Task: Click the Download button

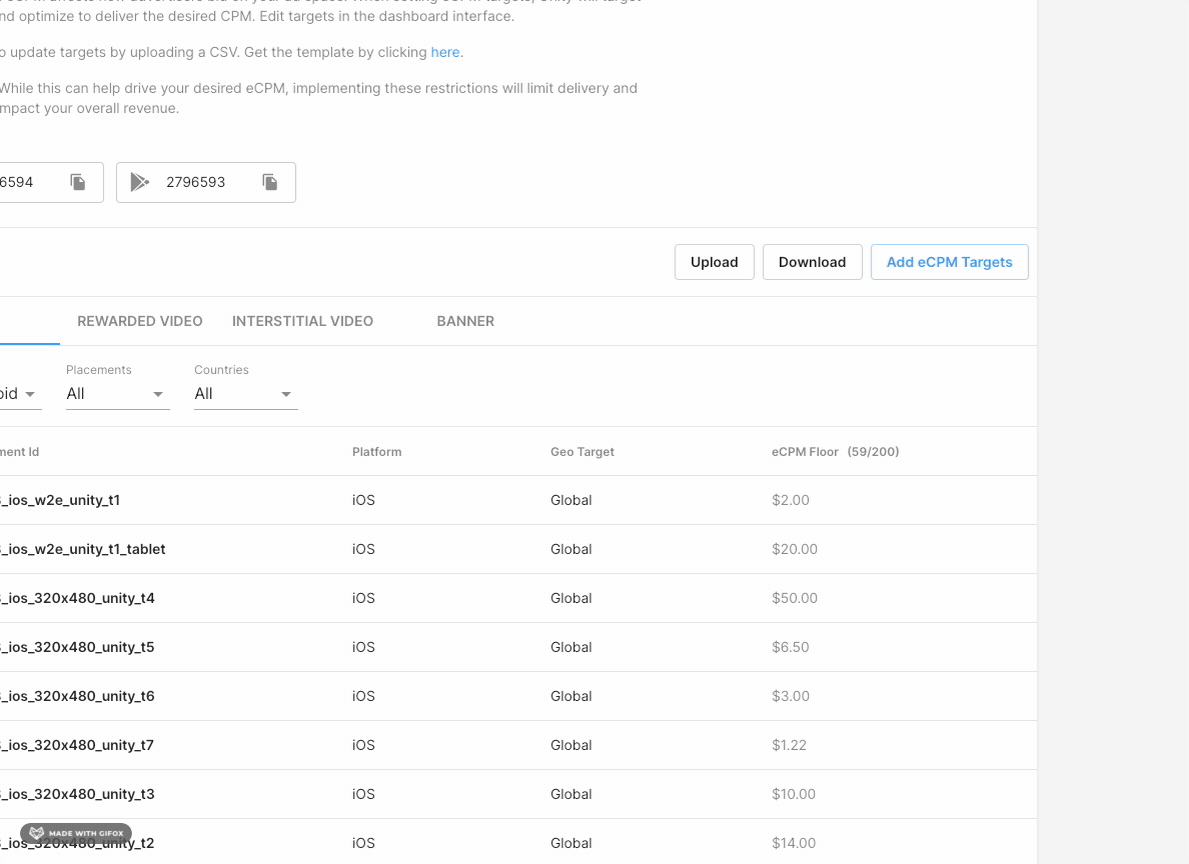Action: [812, 262]
